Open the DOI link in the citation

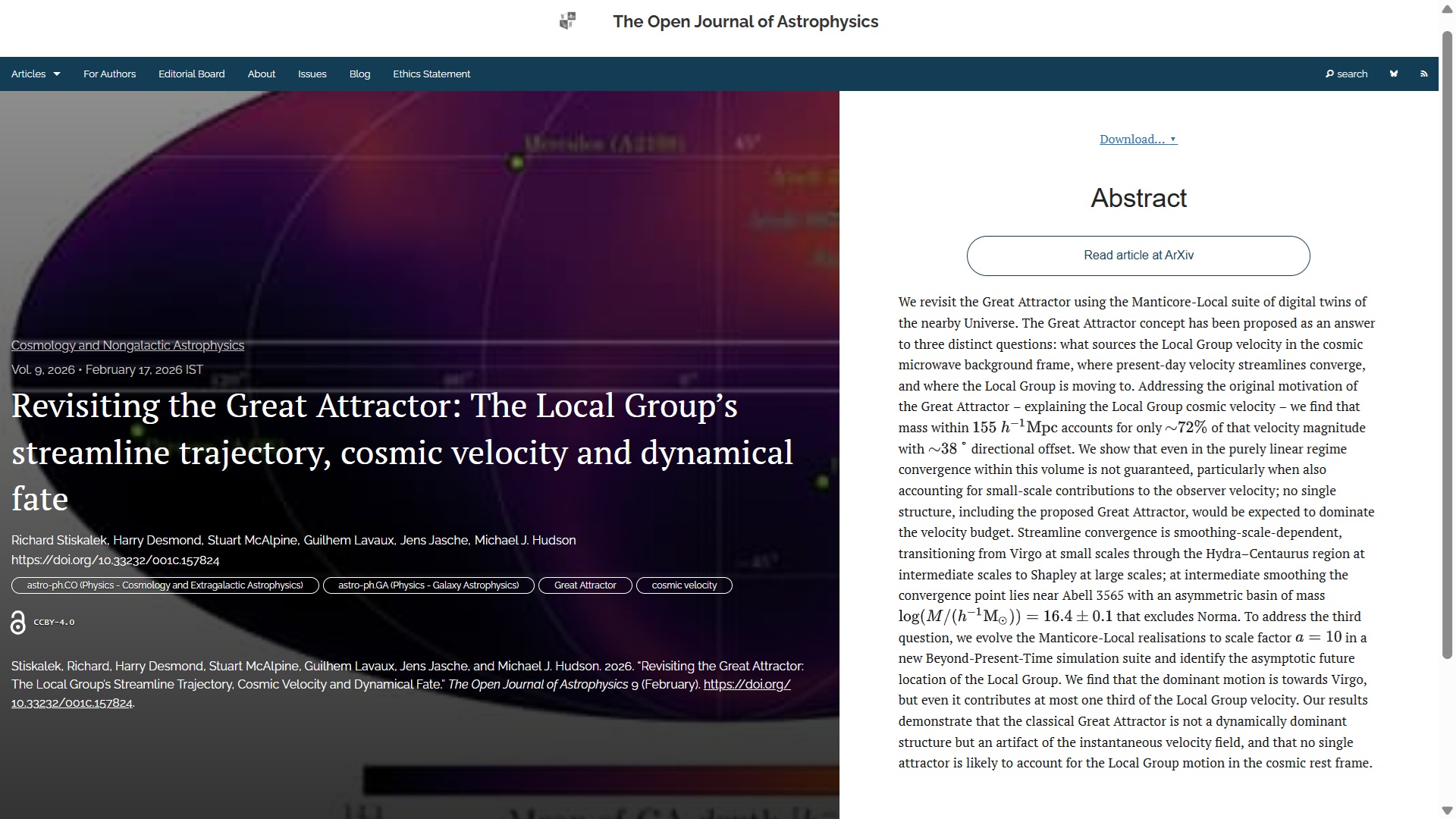click(746, 684)
